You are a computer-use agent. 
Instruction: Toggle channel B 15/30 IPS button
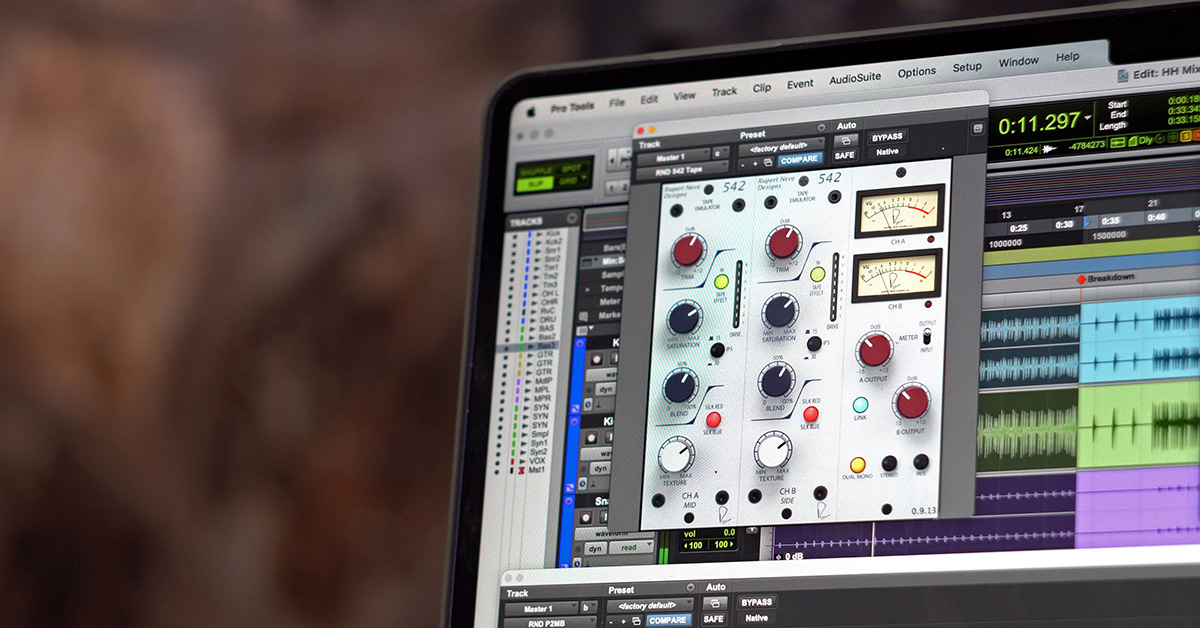[812, 343]
